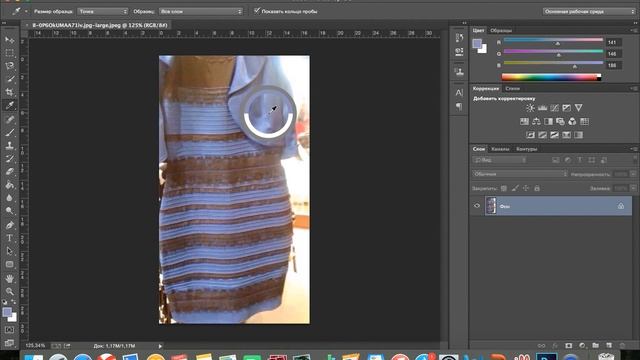Click the G value field 146
The image size is (640, 360).
pos(613,54)
